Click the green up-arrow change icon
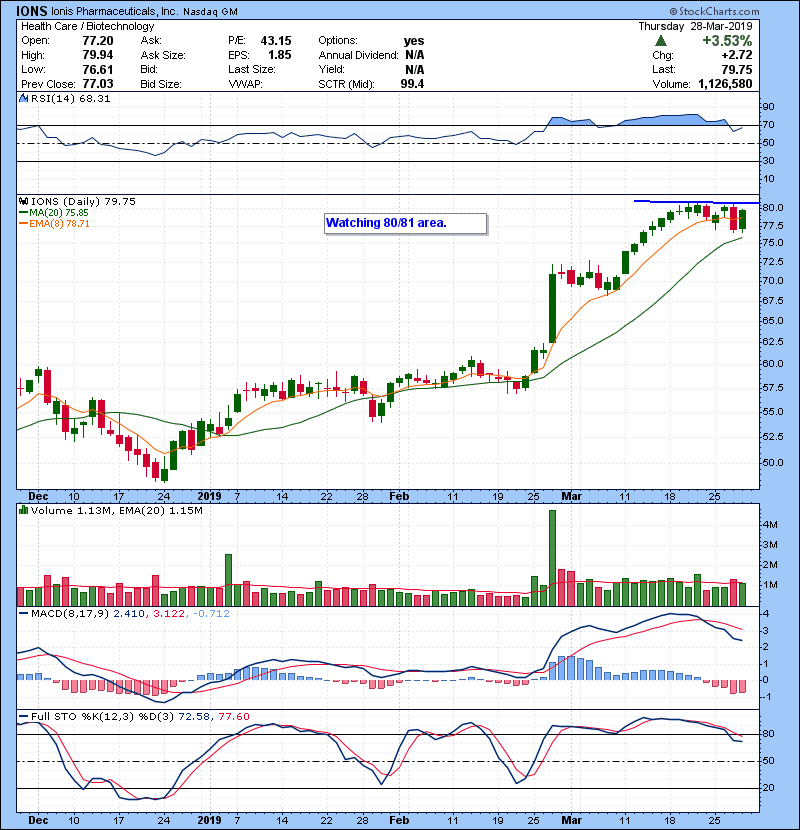 coord(661,40)
